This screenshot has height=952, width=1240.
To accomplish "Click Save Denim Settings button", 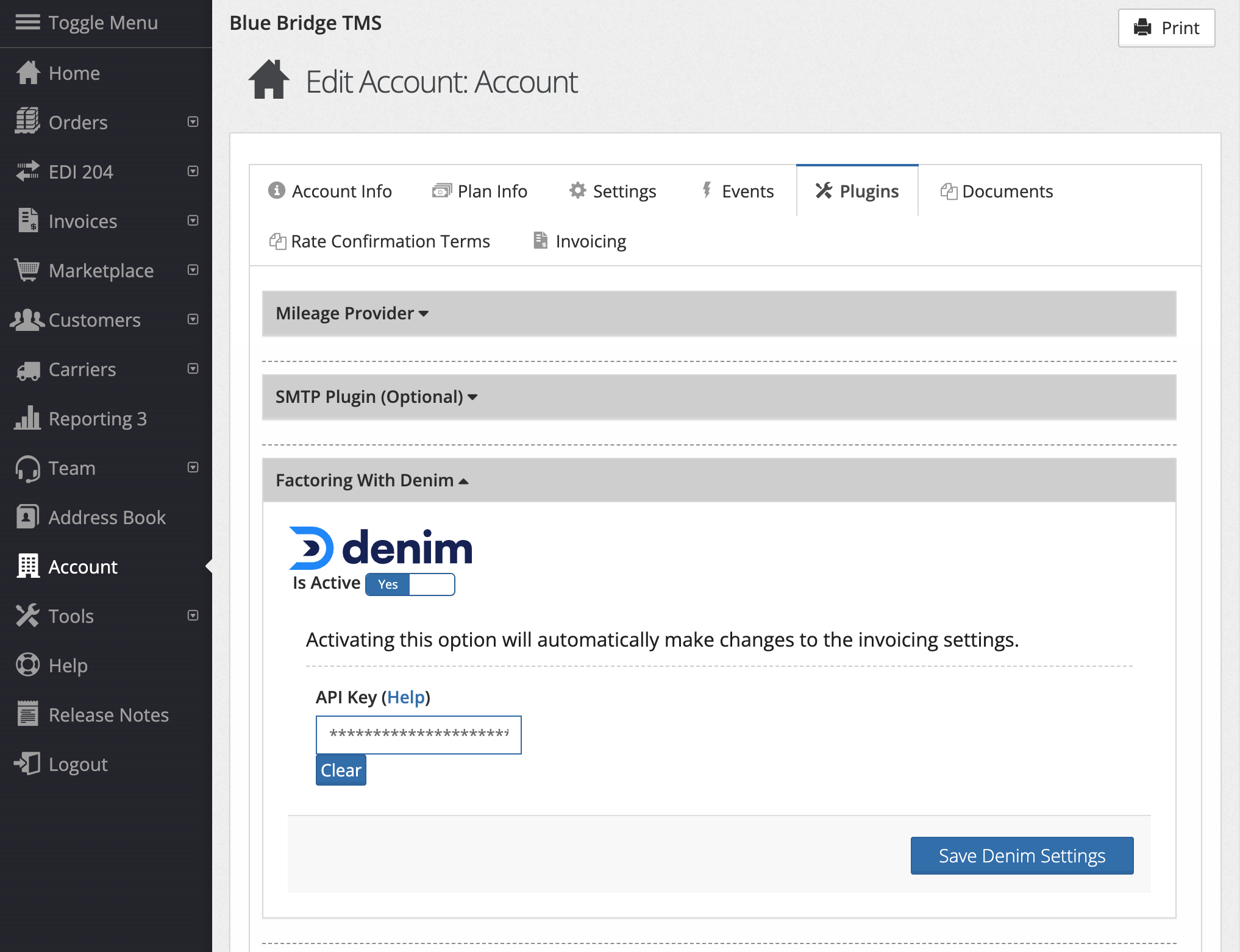I will (x=1022, y=856).
